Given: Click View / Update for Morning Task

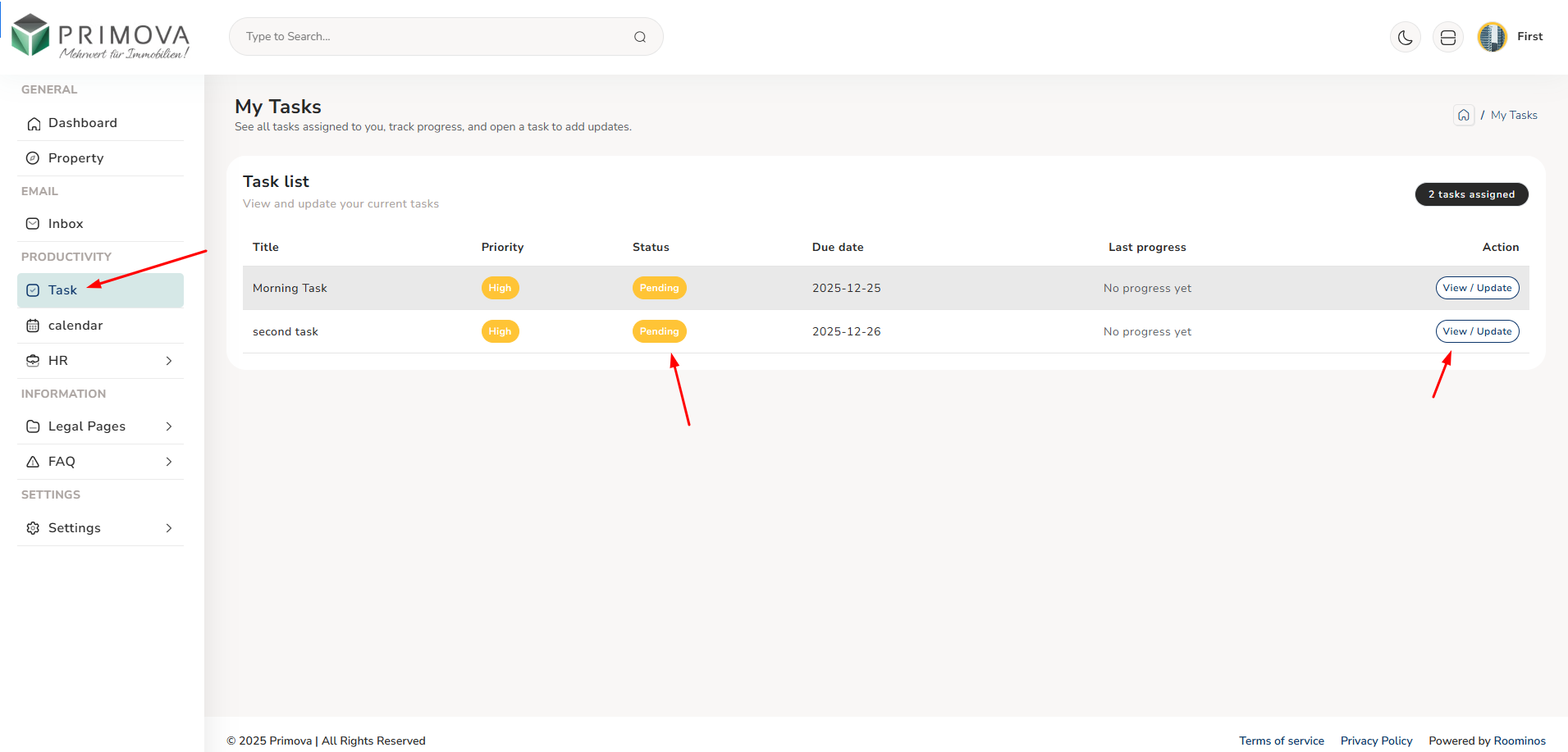Looking at the screenshot, I should click(1477, 288).
